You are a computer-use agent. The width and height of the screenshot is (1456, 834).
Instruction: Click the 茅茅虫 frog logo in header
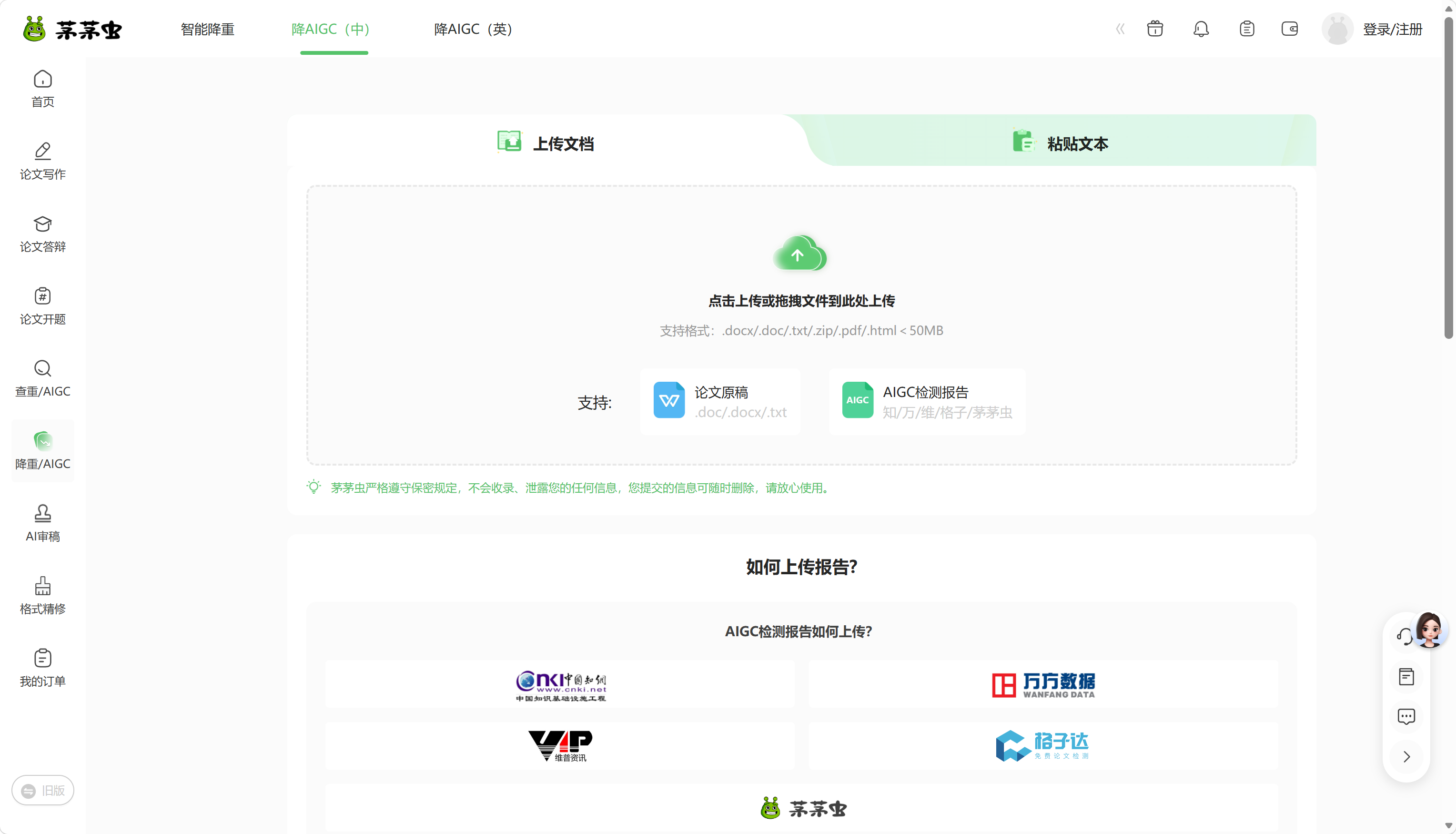tap(72, 29)
